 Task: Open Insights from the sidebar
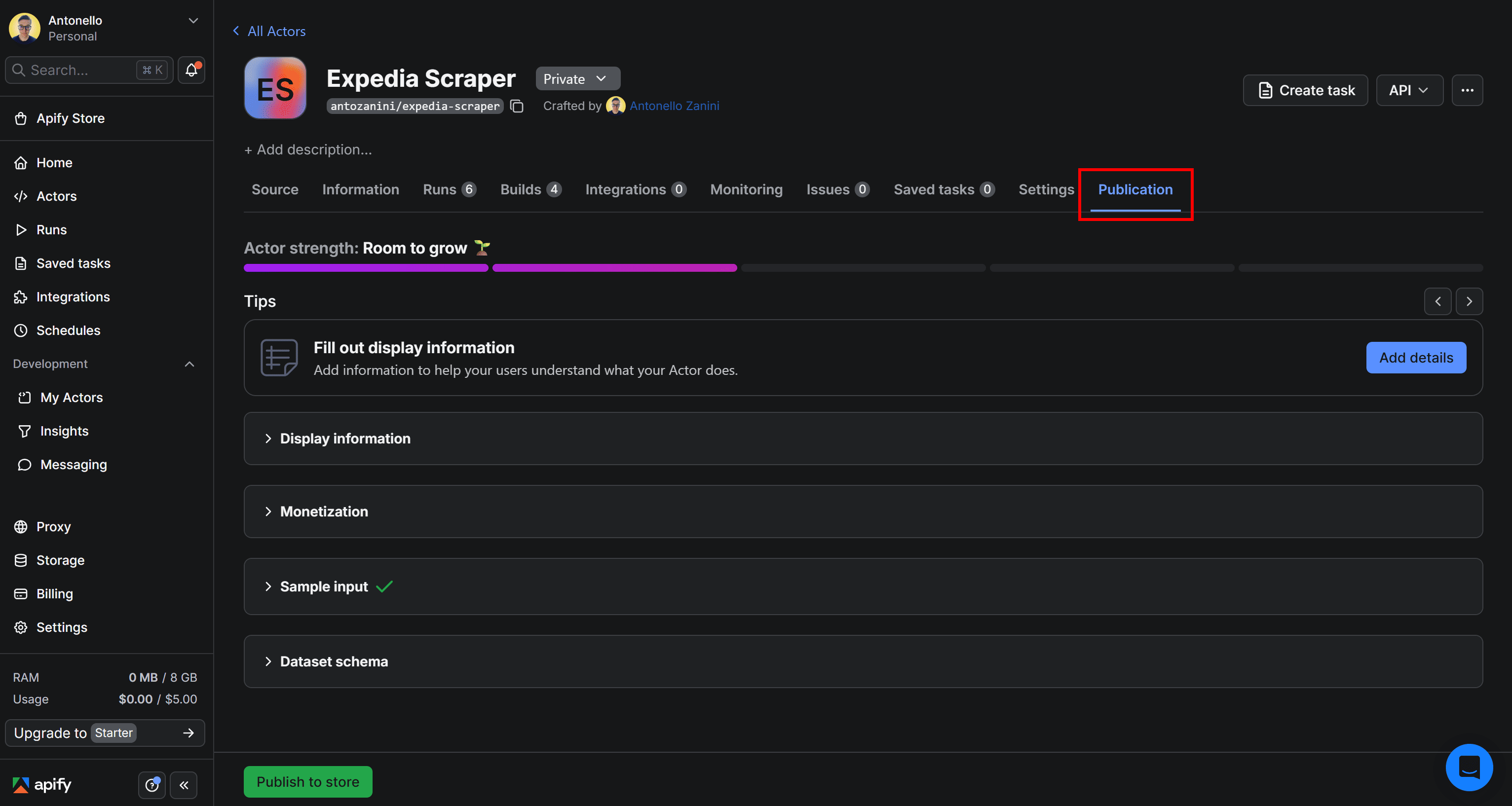[64, 431]
